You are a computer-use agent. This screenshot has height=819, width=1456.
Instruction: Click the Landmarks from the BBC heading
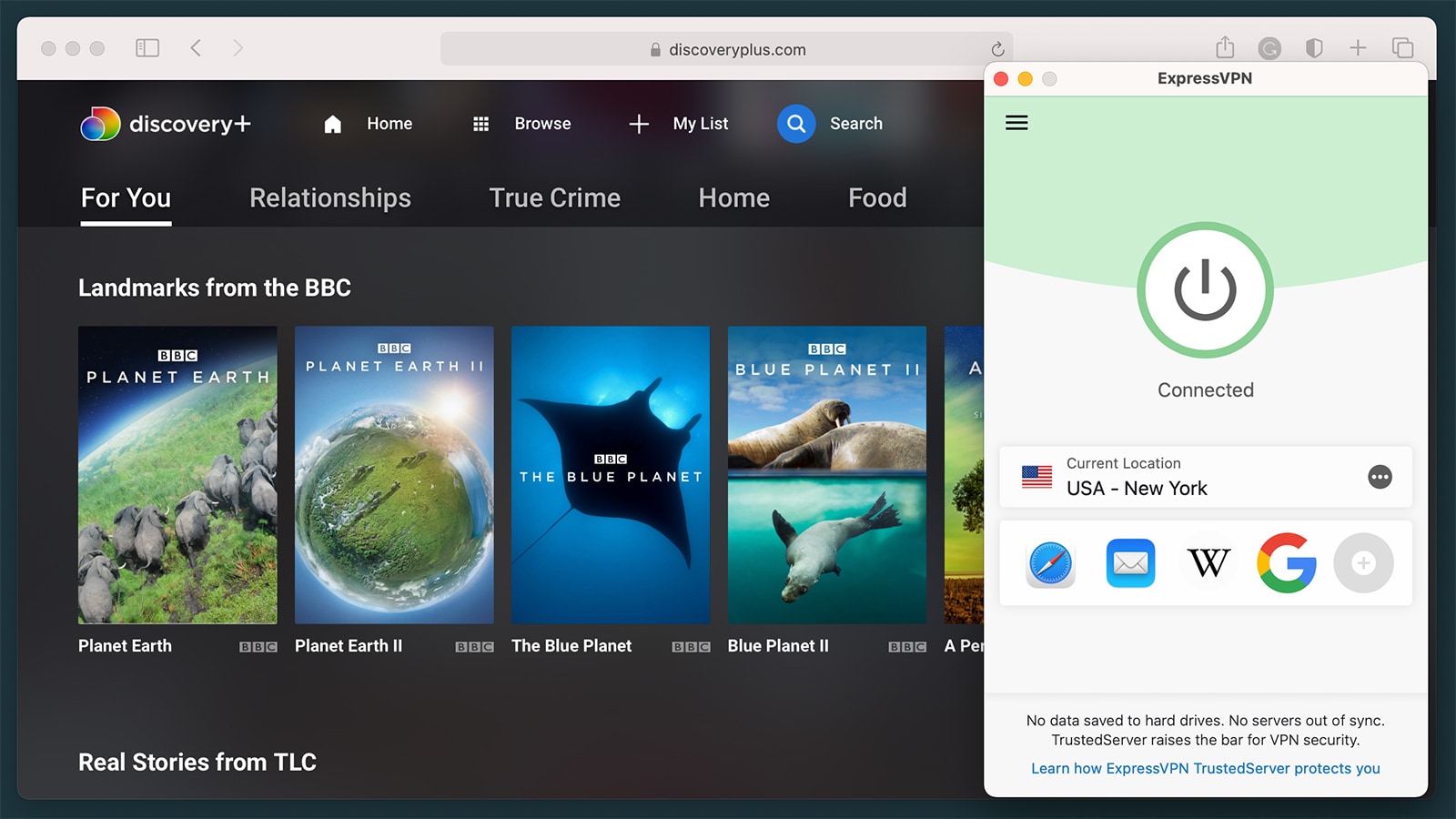click(215, 288)
